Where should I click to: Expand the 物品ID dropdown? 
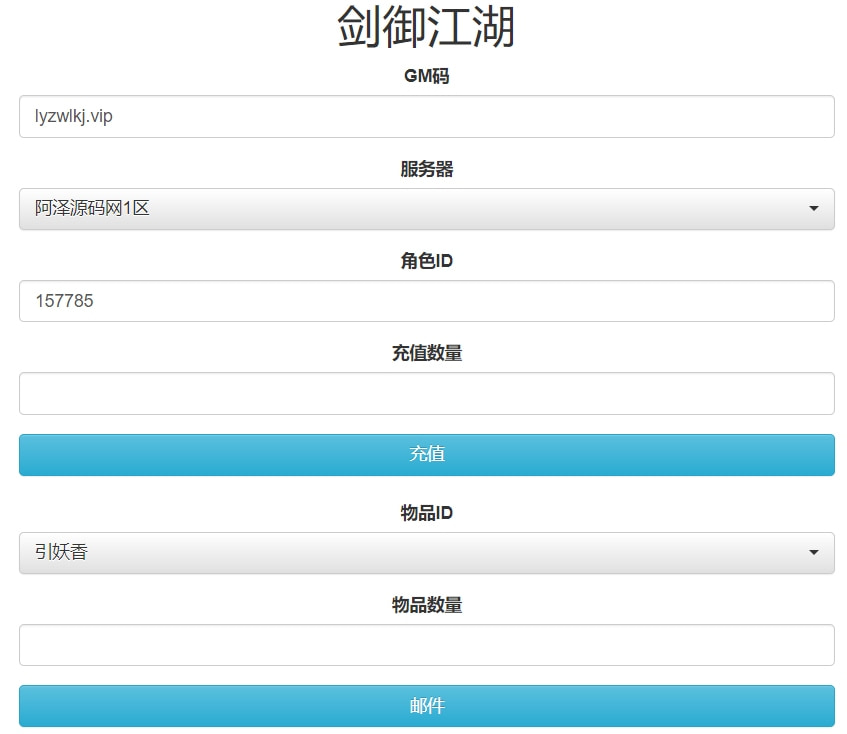click(x=426, y=552)
